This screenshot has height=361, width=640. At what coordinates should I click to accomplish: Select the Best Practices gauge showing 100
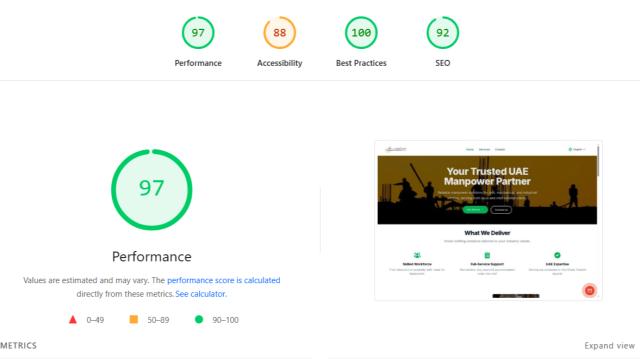tap(361, 33)
